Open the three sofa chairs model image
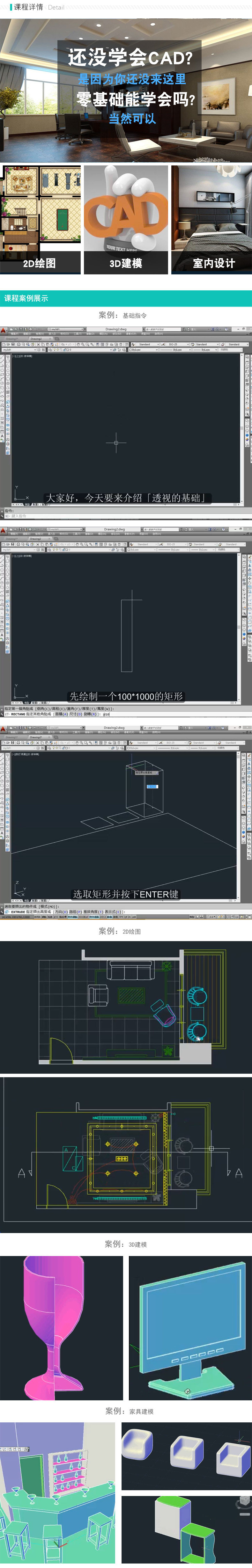252x1568 pixels. [x=187, y=1456]
